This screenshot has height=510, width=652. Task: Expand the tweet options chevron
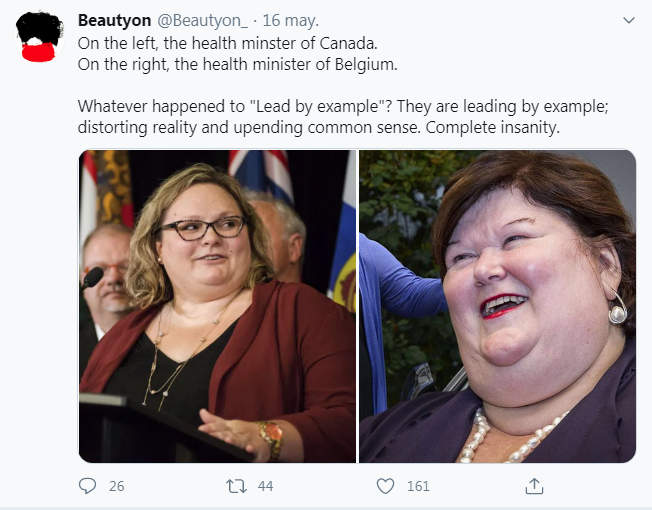pos(629,20)
